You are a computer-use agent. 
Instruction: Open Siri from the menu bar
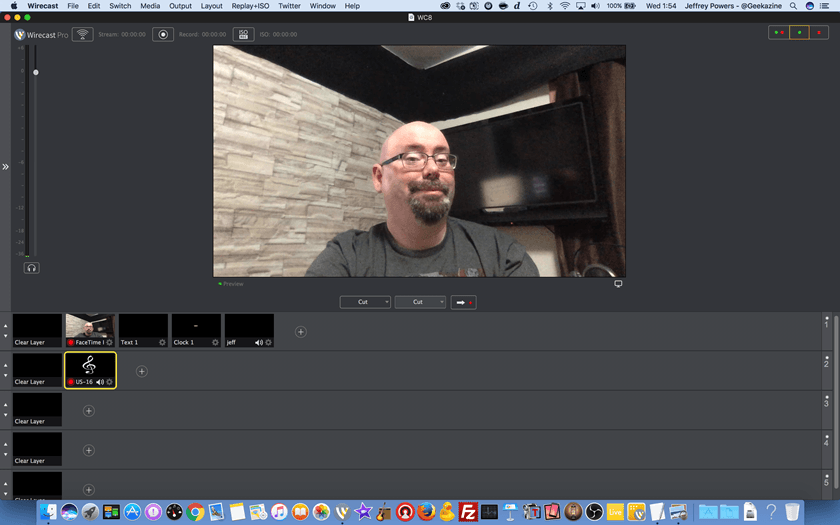(810, 6)
